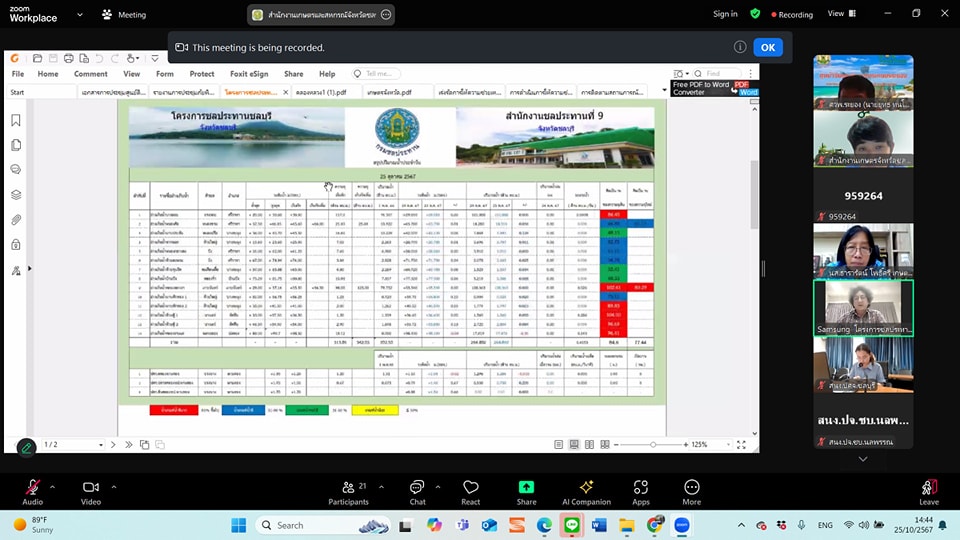Viewport: 960px width, 540px height.
Task: Expand audio options arrow beside Audio
Action: [x=53, y=487]
